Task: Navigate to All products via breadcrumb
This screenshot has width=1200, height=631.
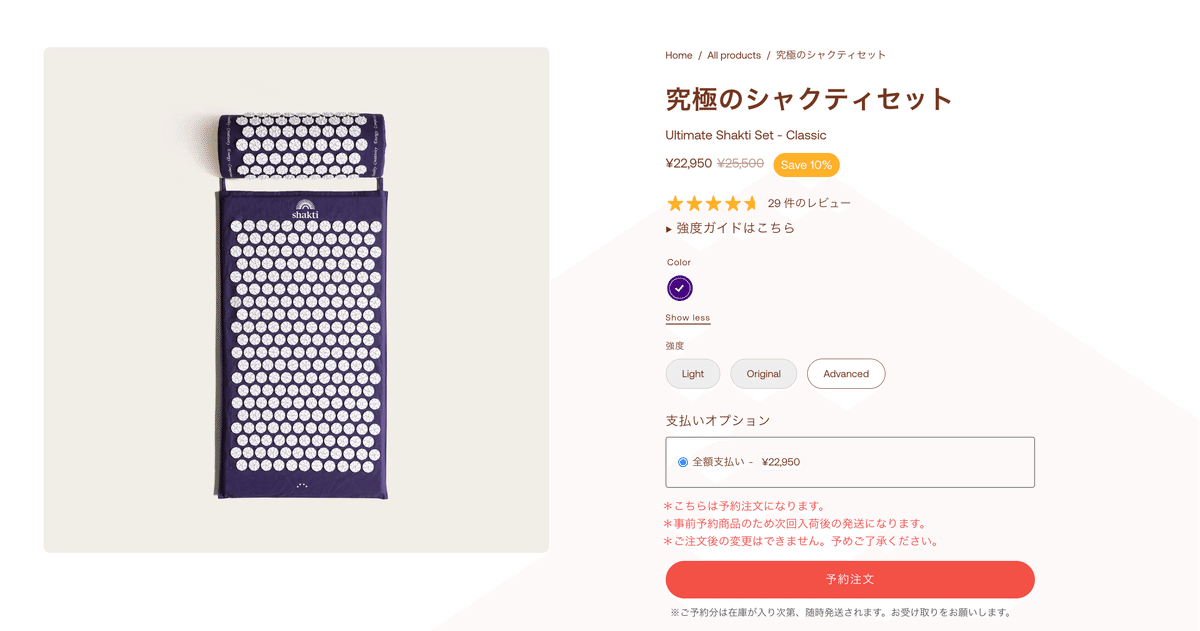Action: click(734, 55)
